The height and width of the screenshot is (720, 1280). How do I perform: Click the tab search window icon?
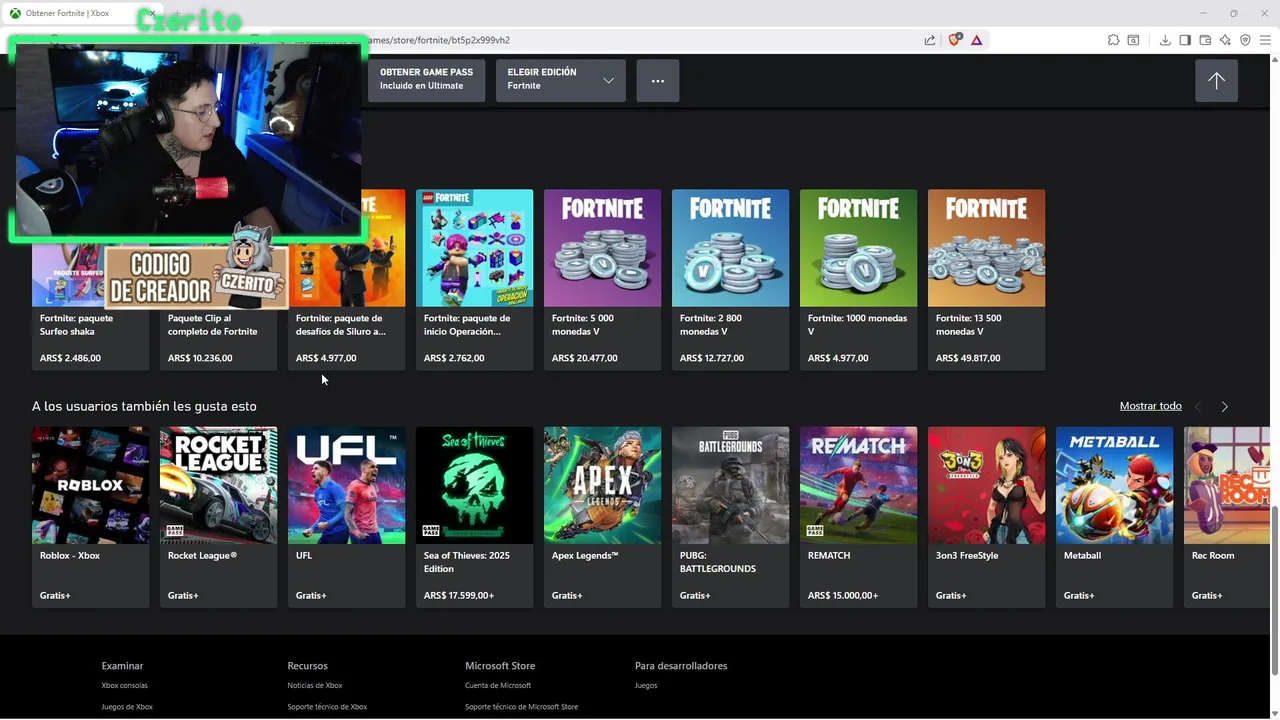(1133, 40)
